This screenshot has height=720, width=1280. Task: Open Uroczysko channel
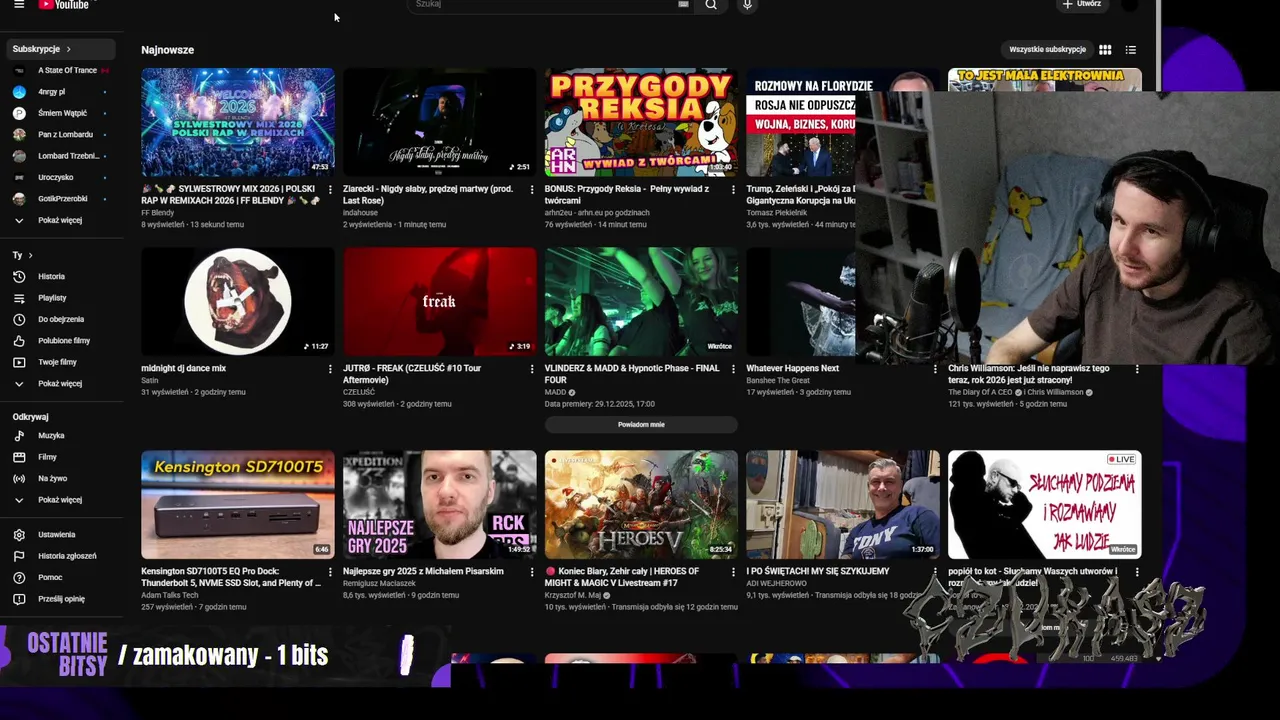[x=62, y=177]
